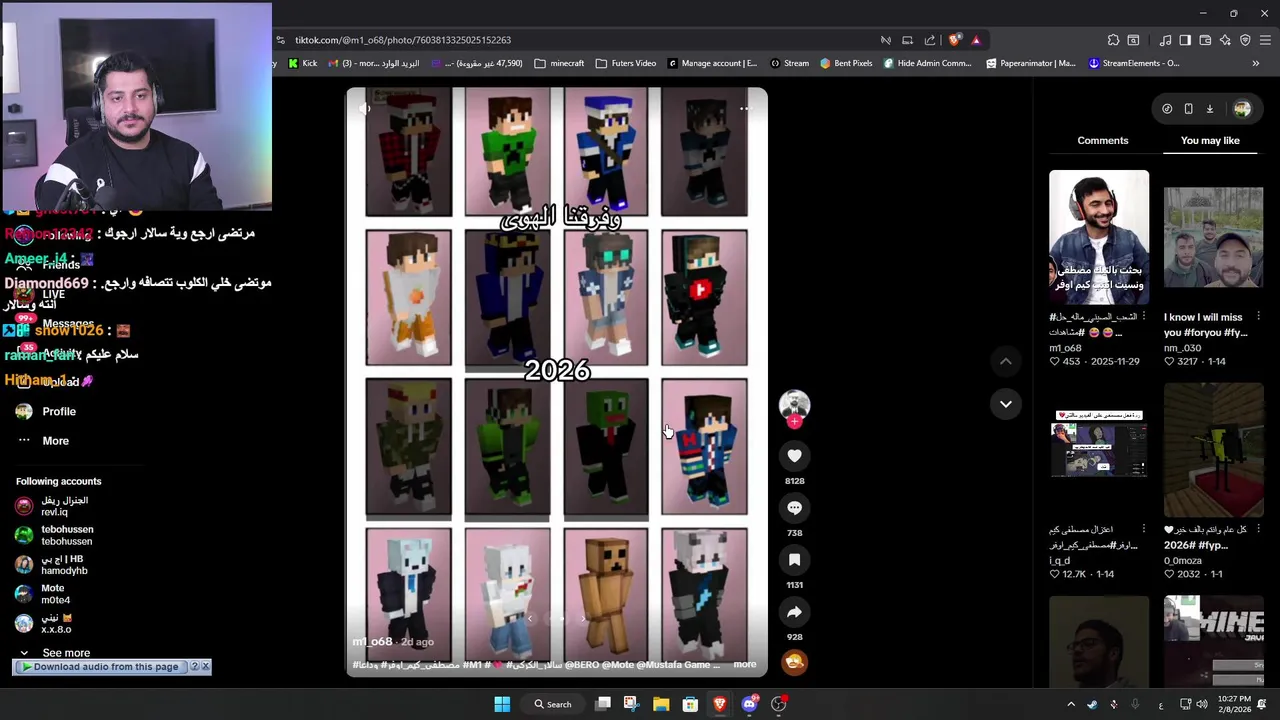Open browser menu hamburger button

pos(1265,40)
